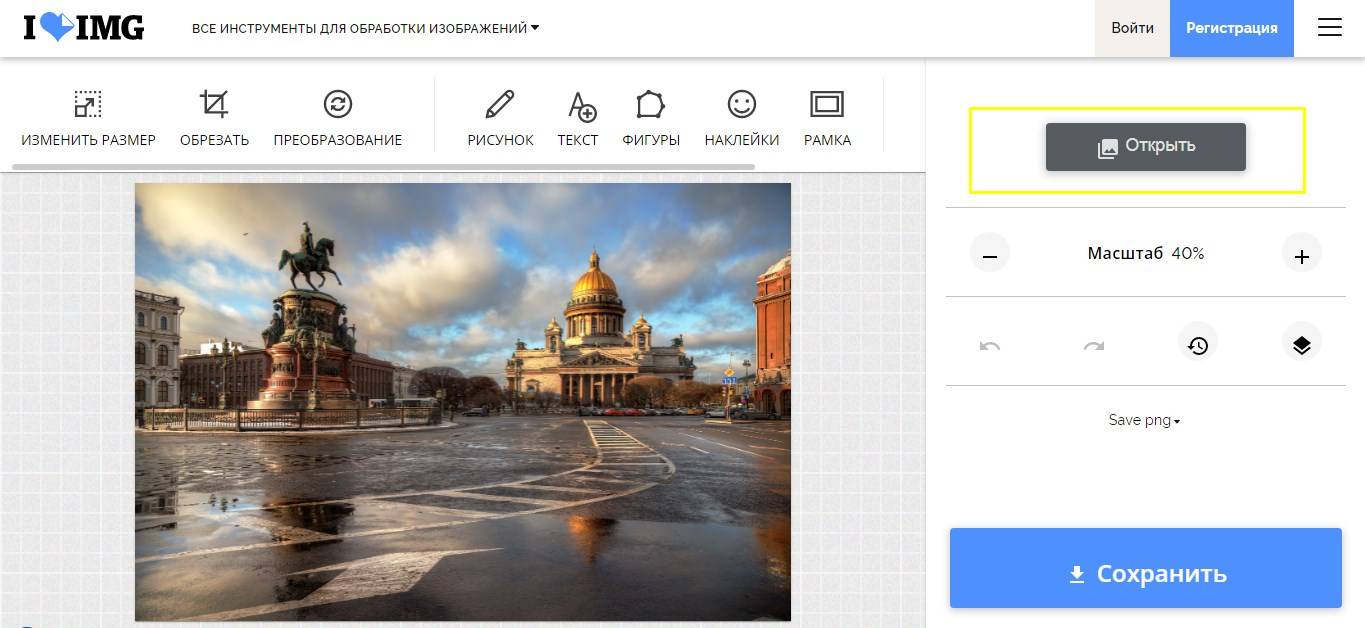
Task: Zoom out with the minus button
Action: (990, 255)
